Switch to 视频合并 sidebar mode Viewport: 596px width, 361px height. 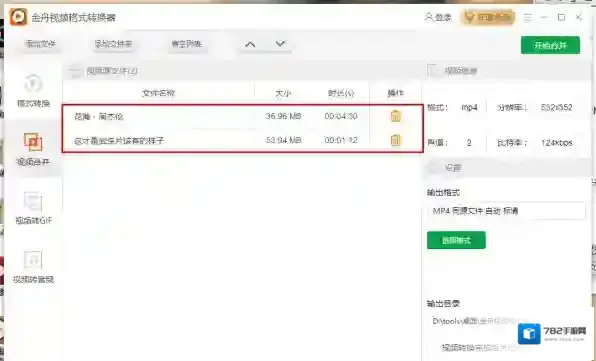(x=33, y=149)
